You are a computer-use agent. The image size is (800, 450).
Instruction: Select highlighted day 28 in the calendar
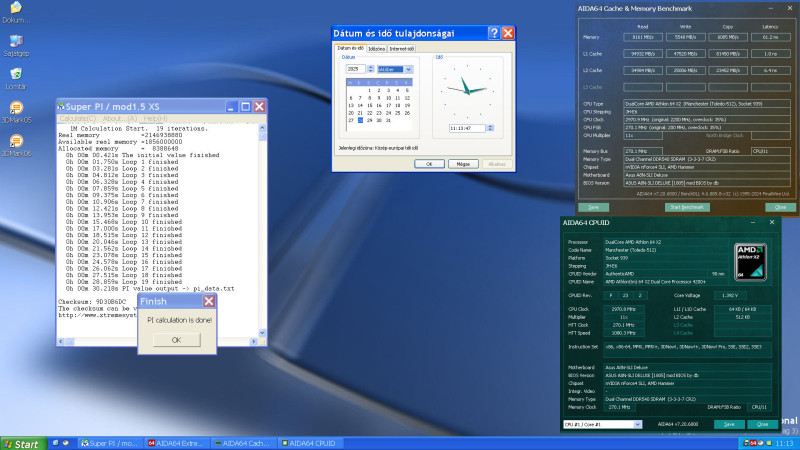pos(360,120)
